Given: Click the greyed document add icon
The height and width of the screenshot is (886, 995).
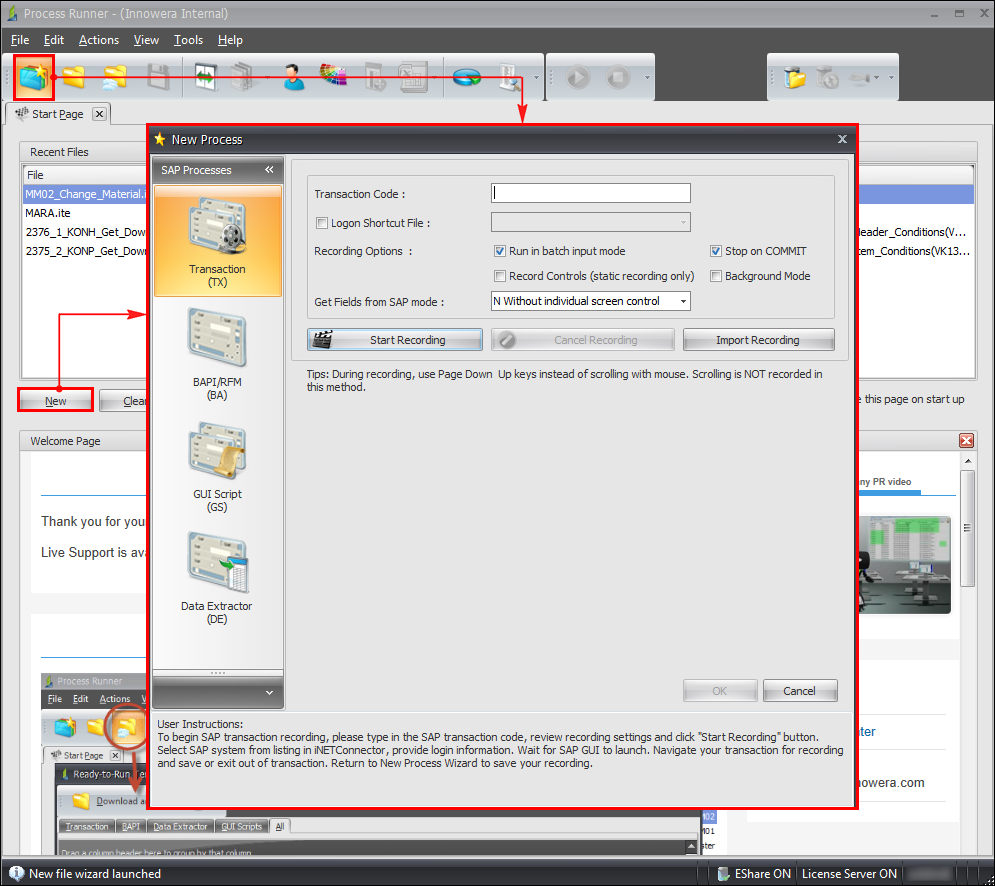Looking at the screenshot, I should click(375, 77).
